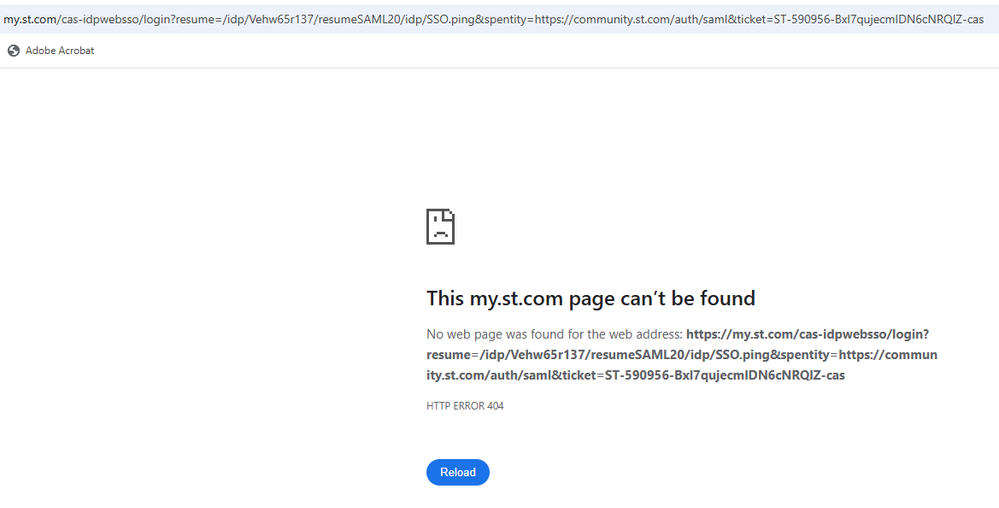
Task: Click cas-idpwebsso in the address bar URL
Action: pyautogui.click(x=104, y=19)
